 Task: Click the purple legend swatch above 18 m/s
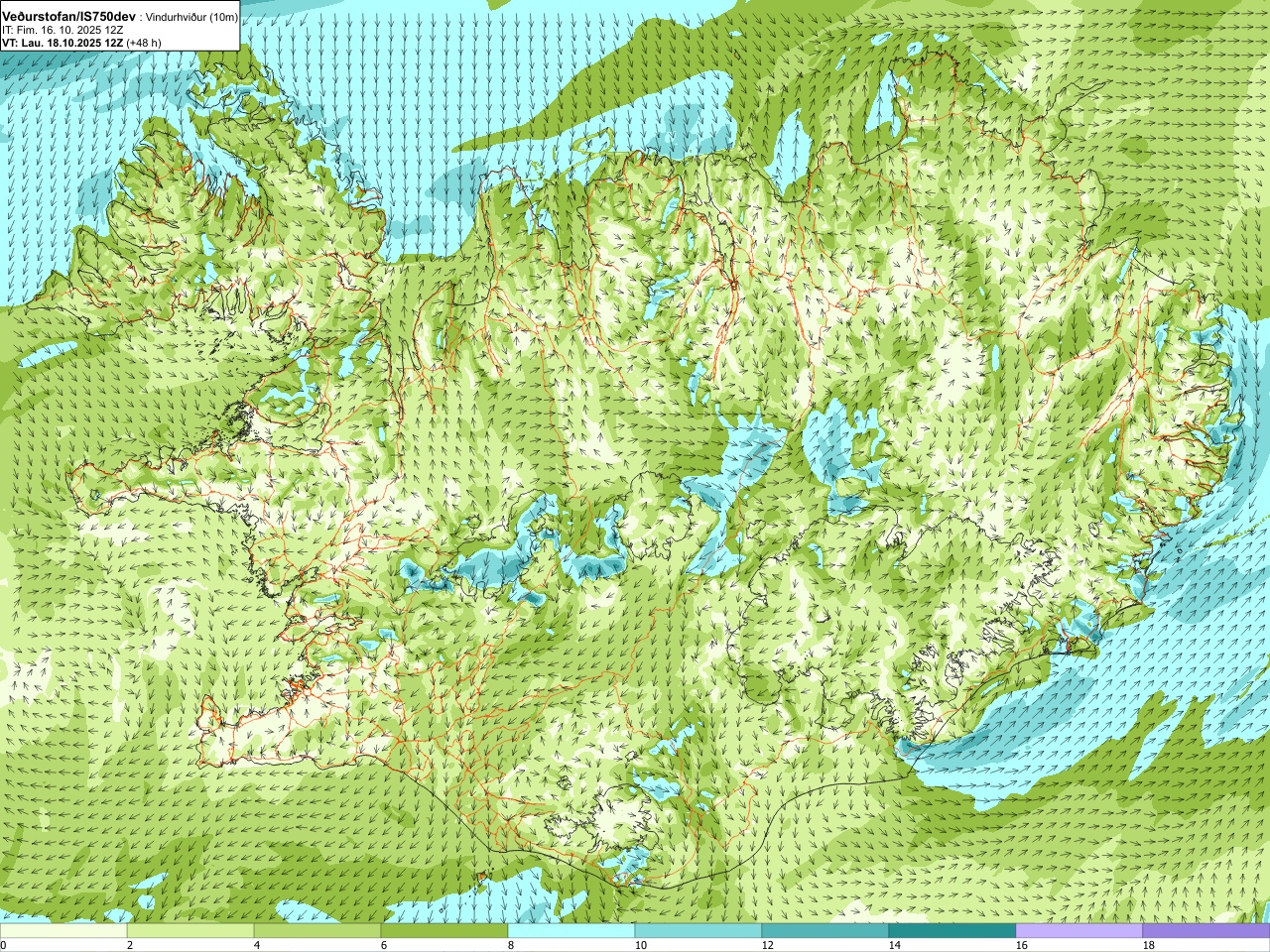(1206, 932)
